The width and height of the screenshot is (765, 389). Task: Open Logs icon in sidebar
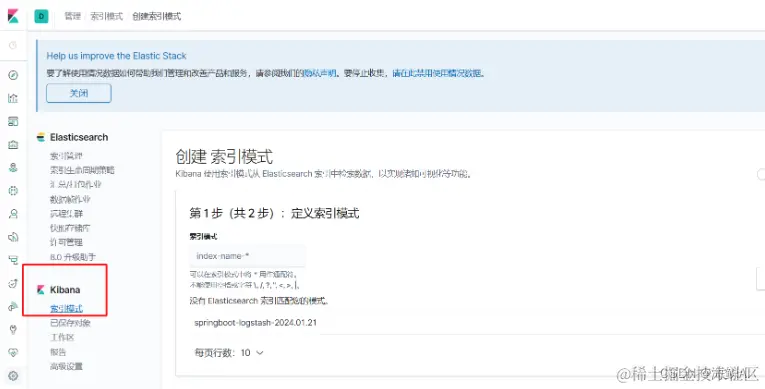pyautogui.click(x=13, y=237)
